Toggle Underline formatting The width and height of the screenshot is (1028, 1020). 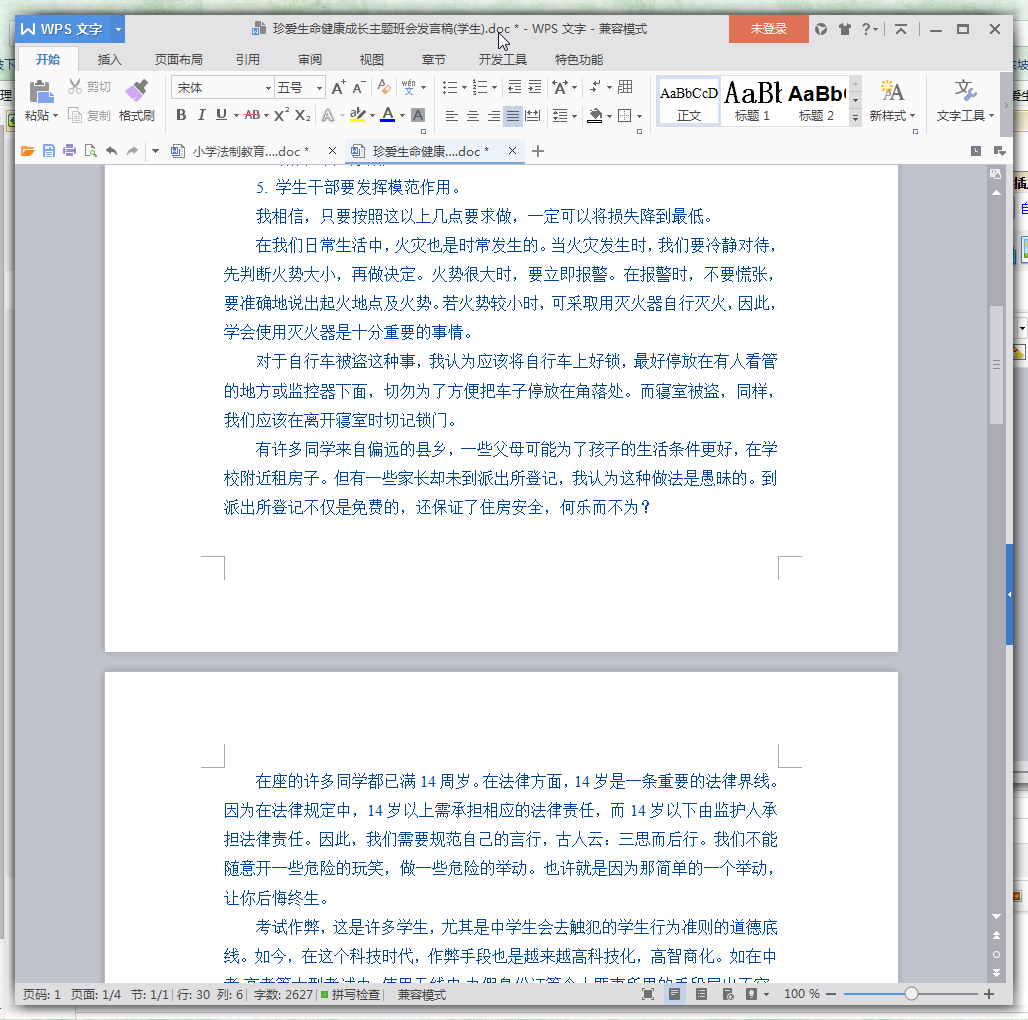[x=222, y=115]
